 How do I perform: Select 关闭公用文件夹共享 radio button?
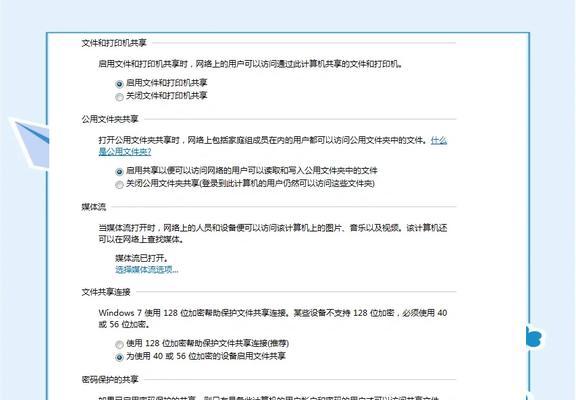pyautogui.click(x=119, y=184)
